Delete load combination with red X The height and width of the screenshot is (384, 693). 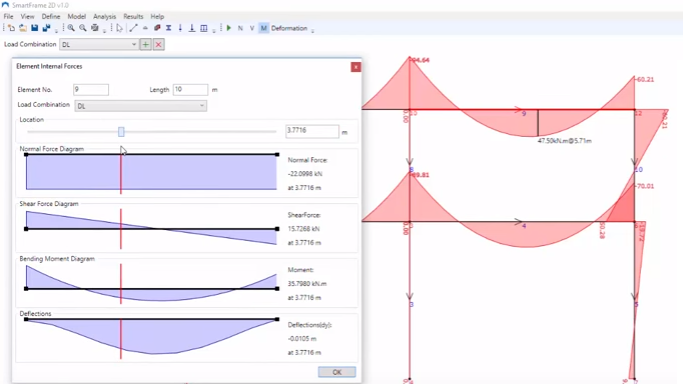(x=159, y=45)
